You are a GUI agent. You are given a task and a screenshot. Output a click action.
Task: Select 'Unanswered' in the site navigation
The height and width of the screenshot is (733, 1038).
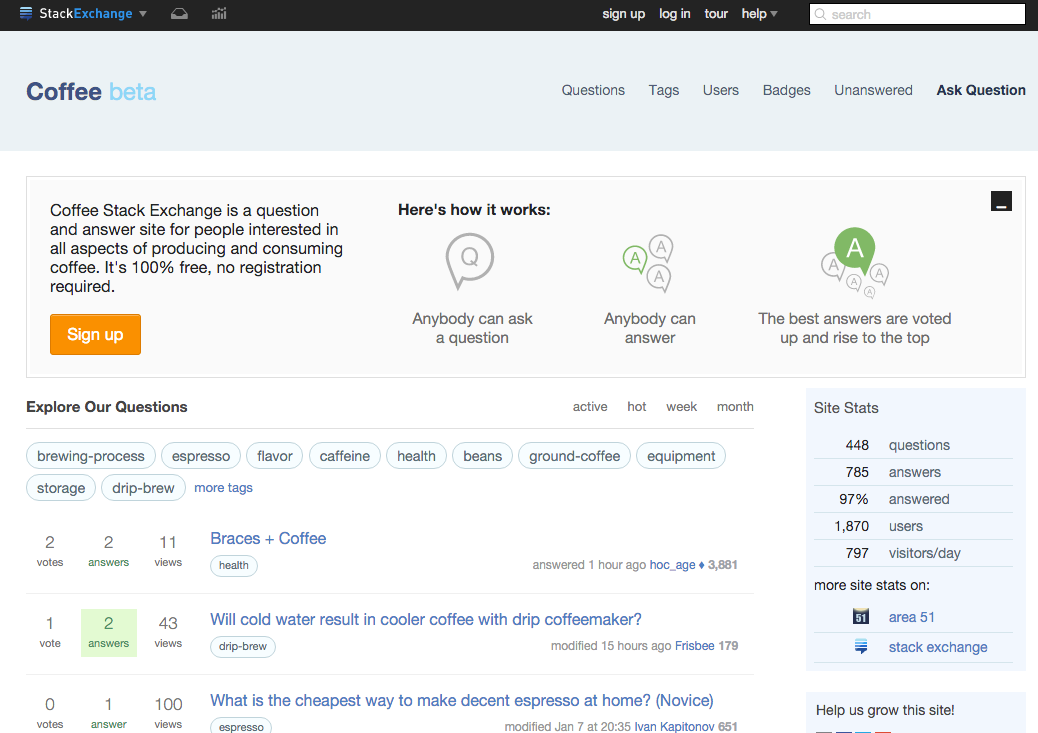[x=873, y=90]
